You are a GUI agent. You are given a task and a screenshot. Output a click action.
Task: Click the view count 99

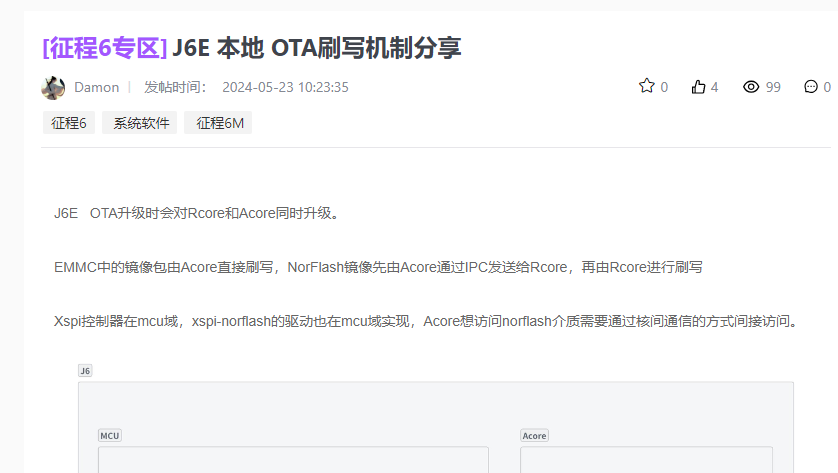[x=773, y=87]
